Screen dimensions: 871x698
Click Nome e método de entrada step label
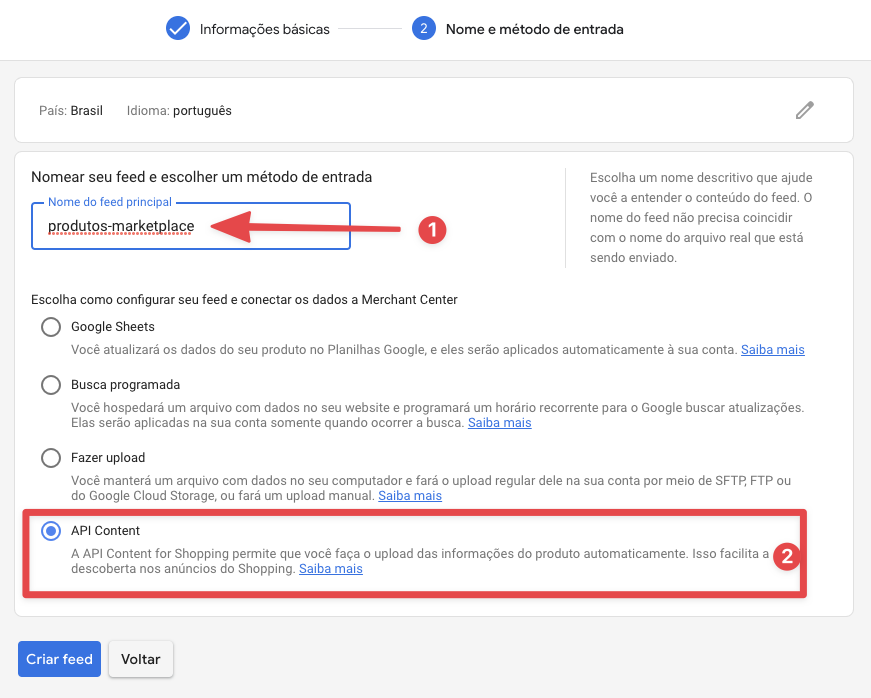click(534, 29)
